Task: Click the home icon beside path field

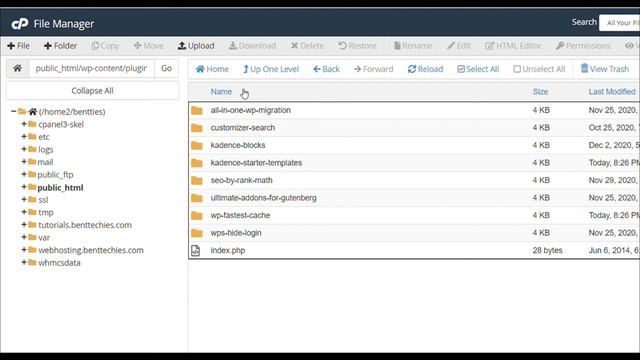Action: coord(18,68)
